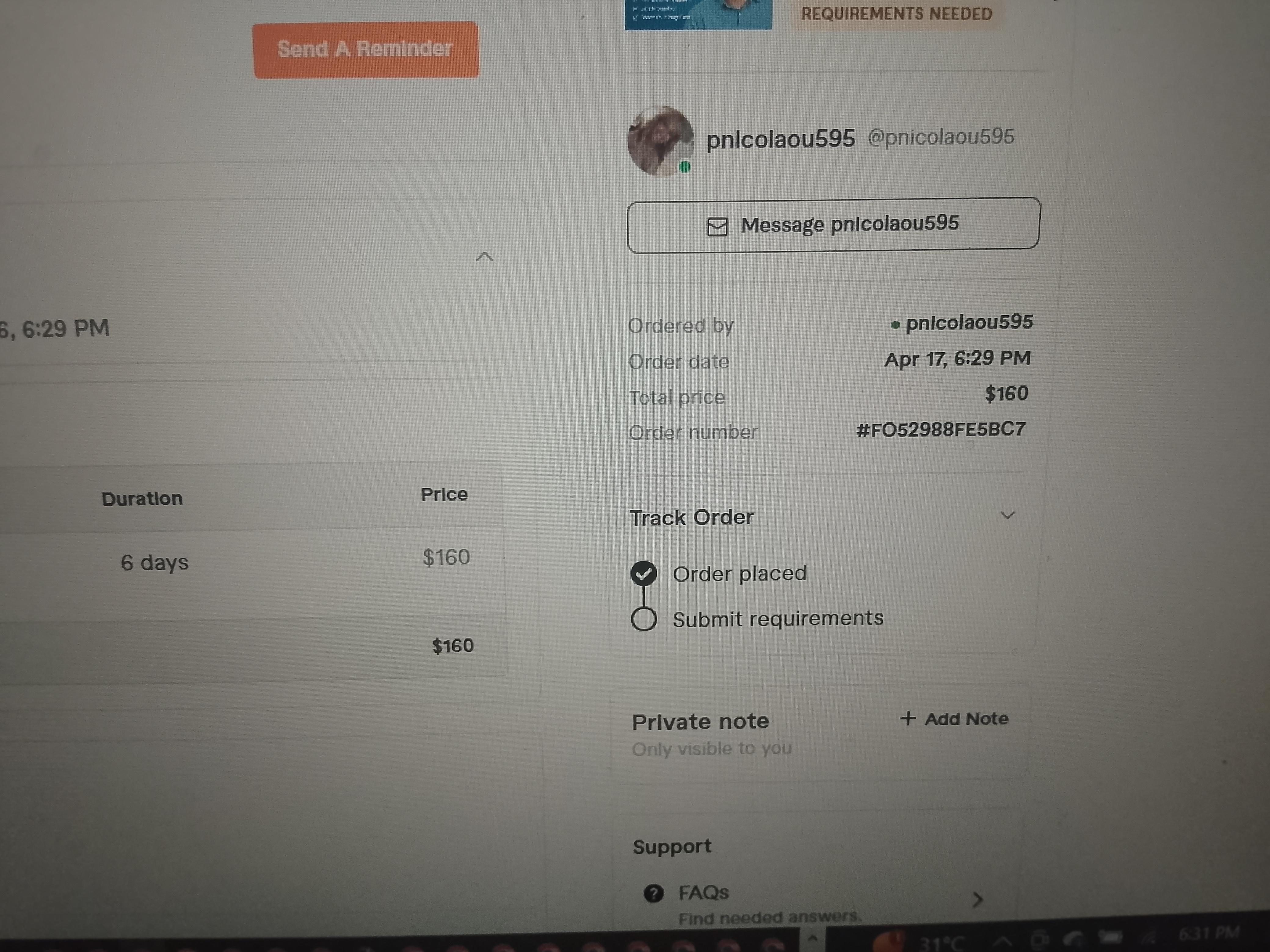Open the Support section heading
The image size is (1270, 952).
(672, 847)
